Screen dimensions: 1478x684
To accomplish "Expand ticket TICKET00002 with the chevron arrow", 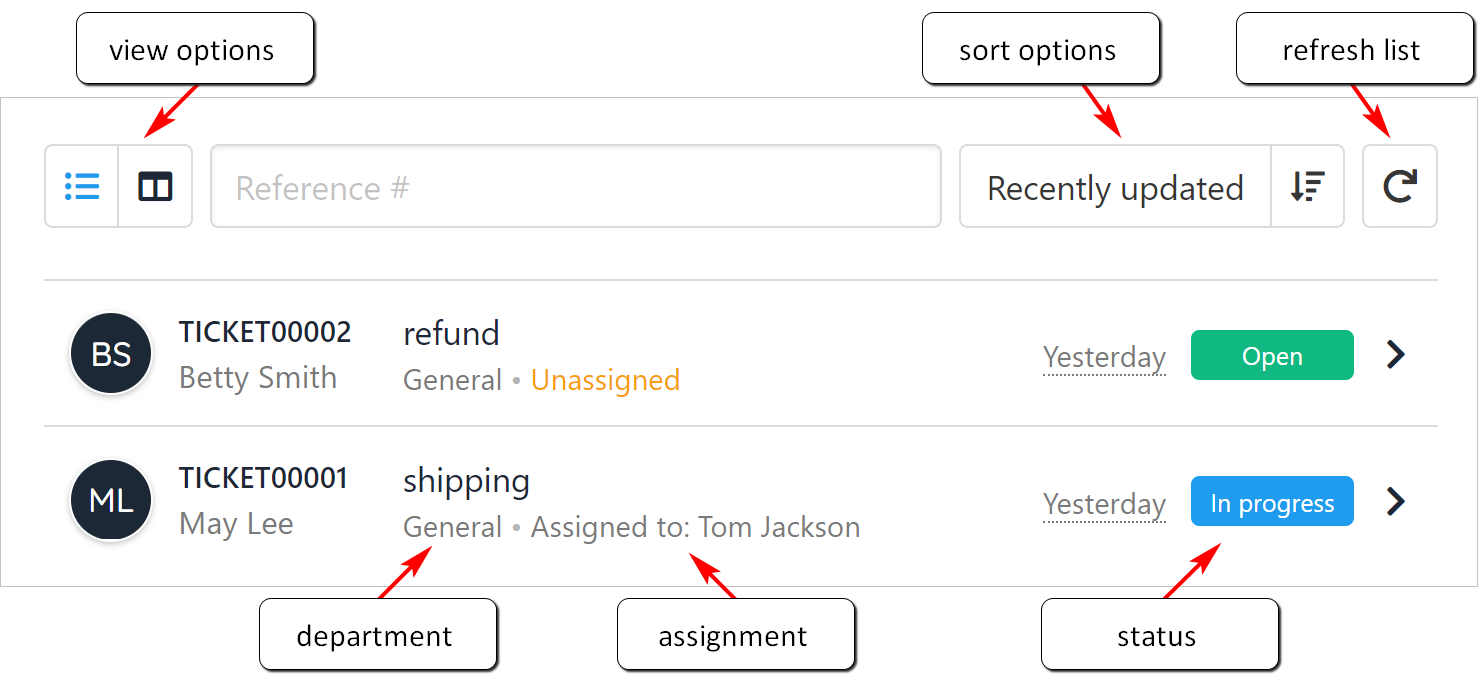I will coord(1397,354).
